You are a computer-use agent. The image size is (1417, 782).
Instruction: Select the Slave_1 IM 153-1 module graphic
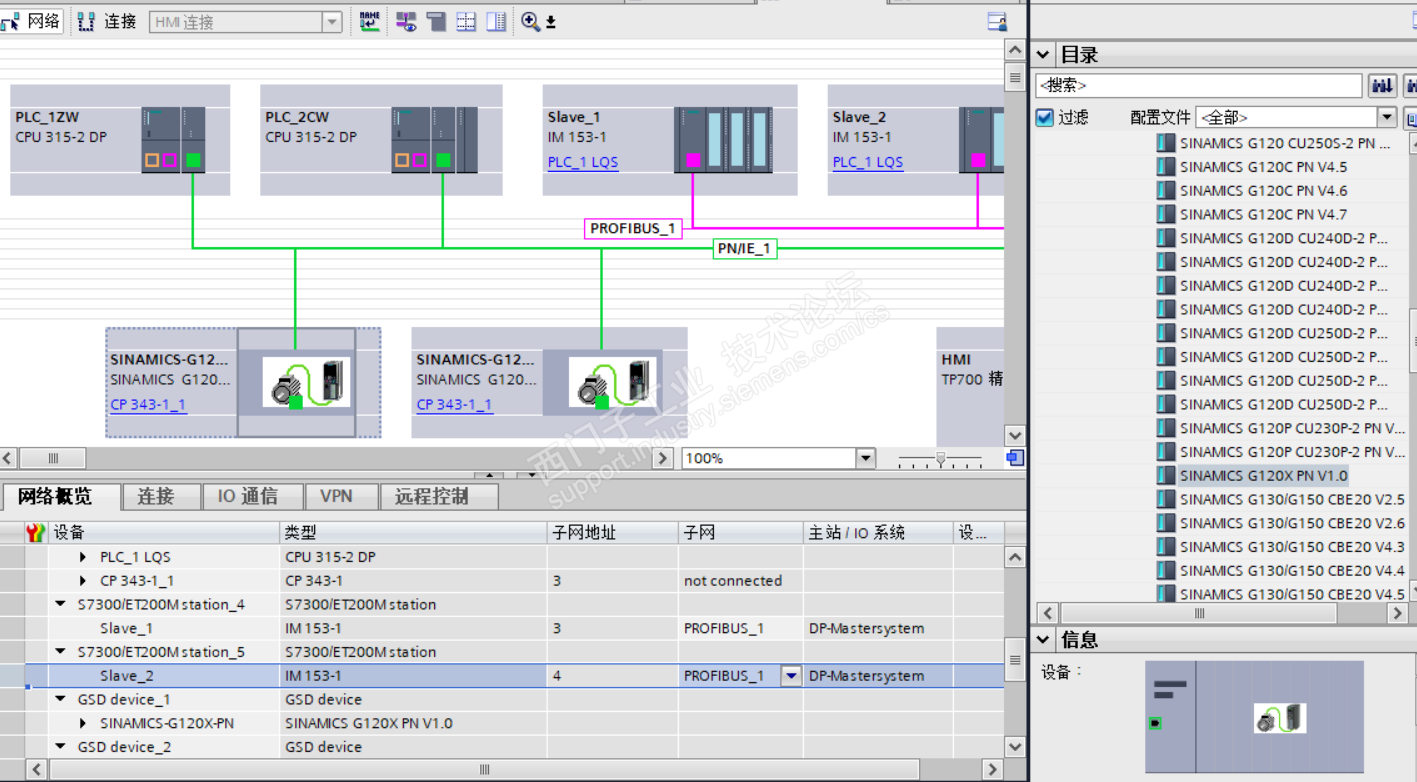(723, 140)
